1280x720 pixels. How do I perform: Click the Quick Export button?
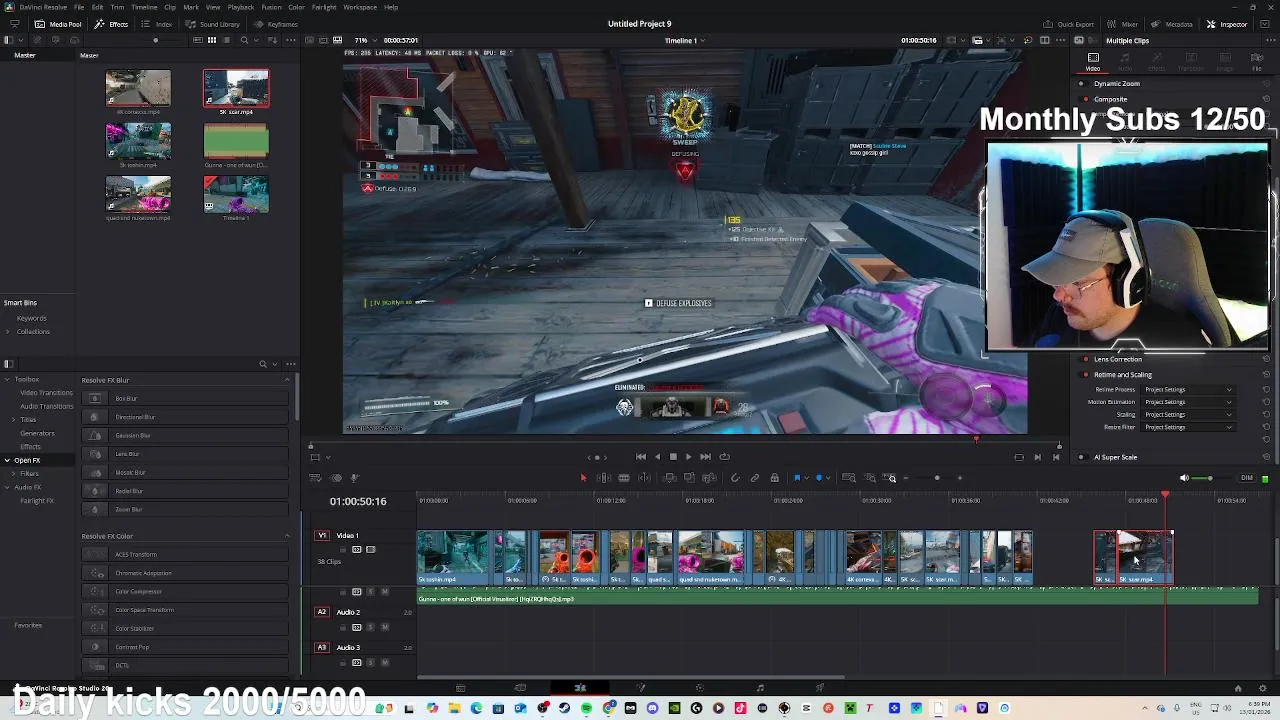1069,24
